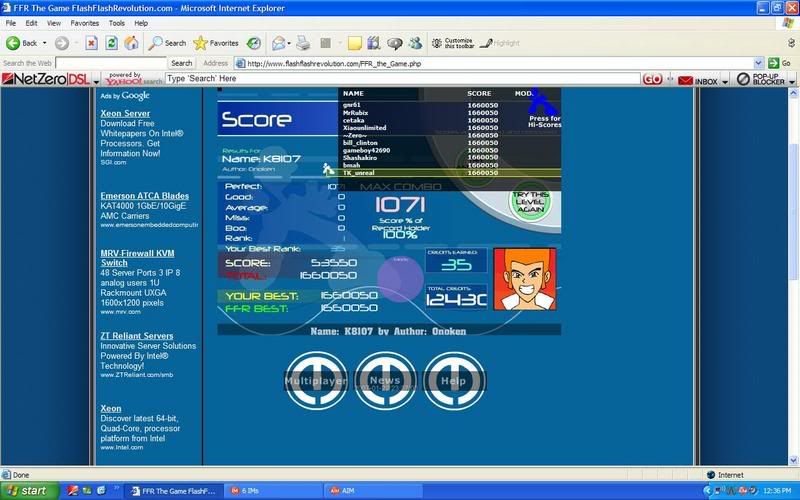Screen dimensions: 800x500
Task: Click the Windows Start button
Action: pos(30,491)
